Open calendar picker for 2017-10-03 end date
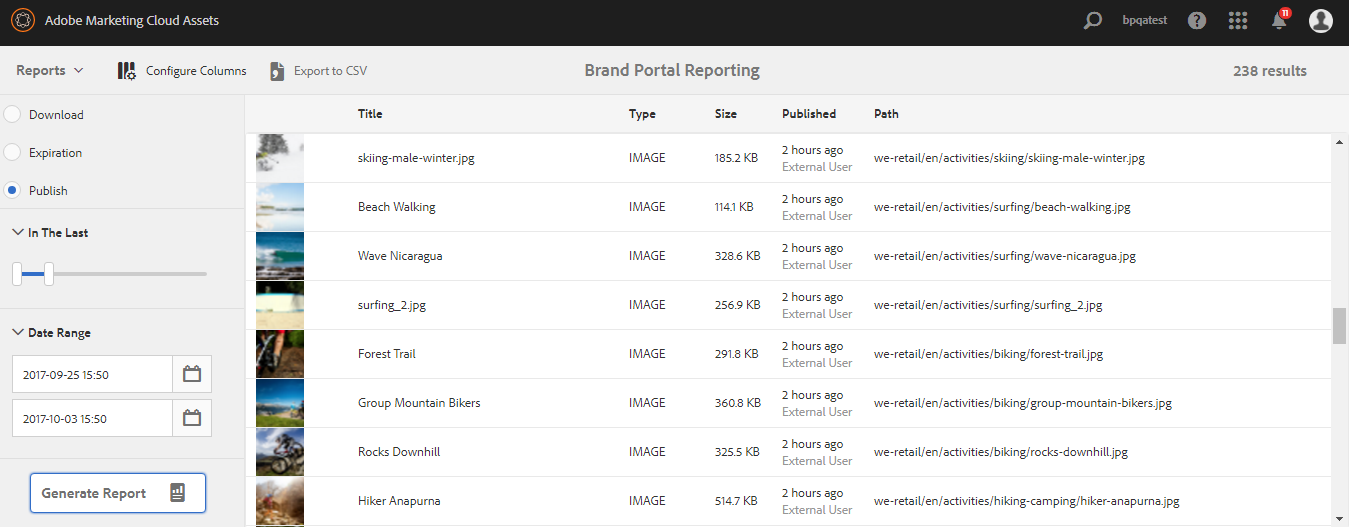This screenshot has height=527, width=1349. [192, 418]
